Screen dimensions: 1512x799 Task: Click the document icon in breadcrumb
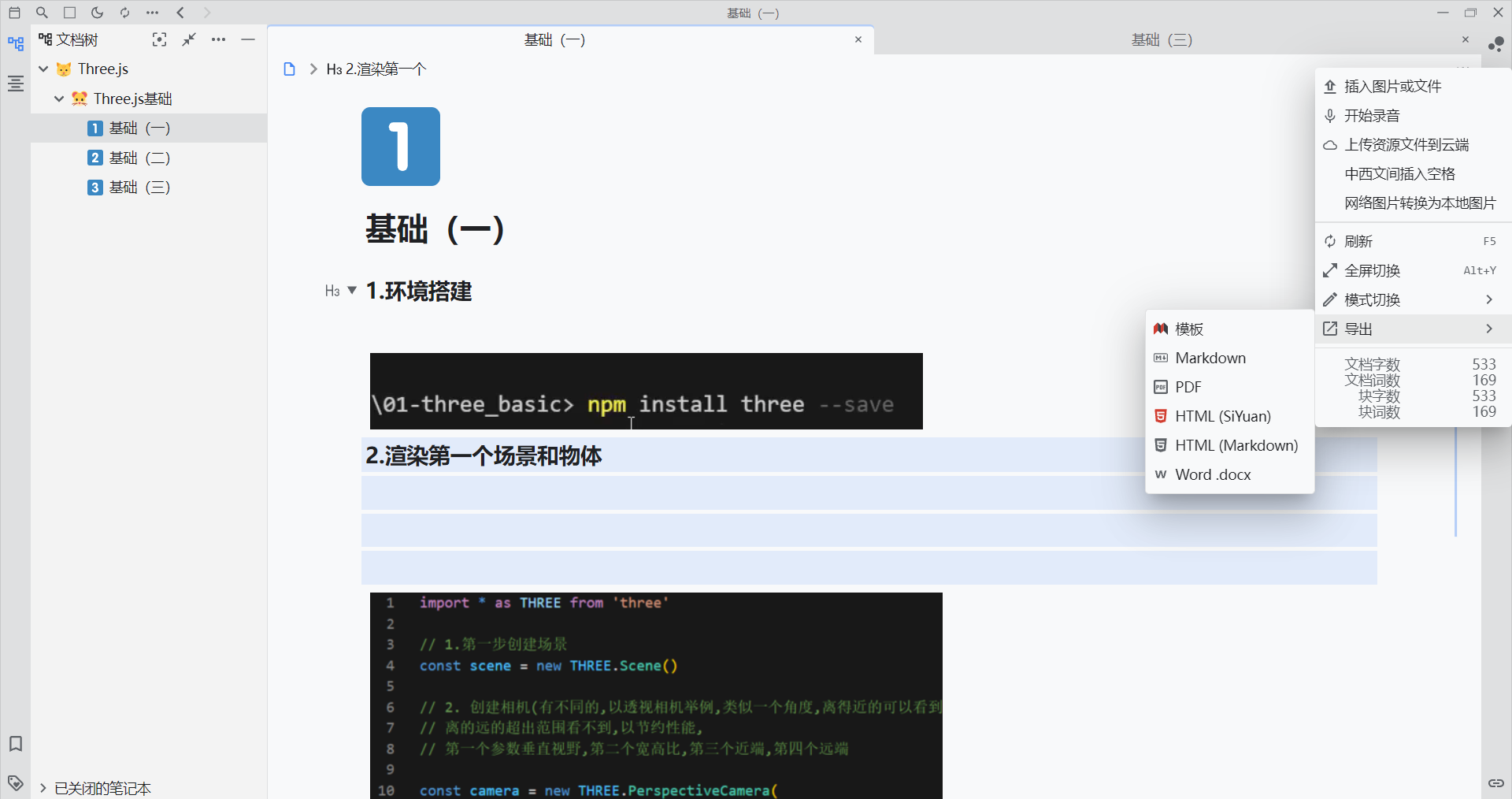[289, 69]
